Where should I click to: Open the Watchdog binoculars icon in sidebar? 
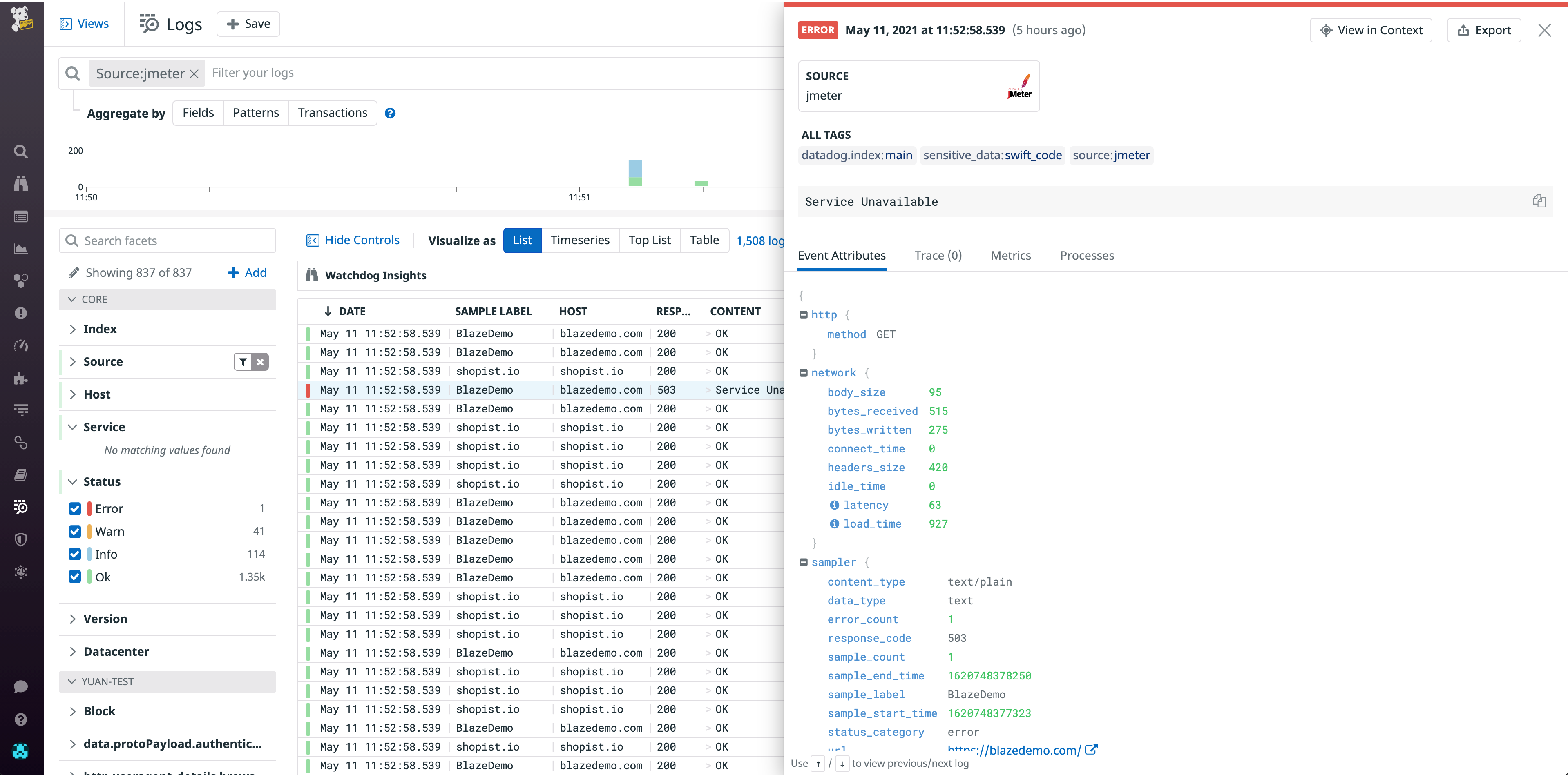(x=21, y=184)
